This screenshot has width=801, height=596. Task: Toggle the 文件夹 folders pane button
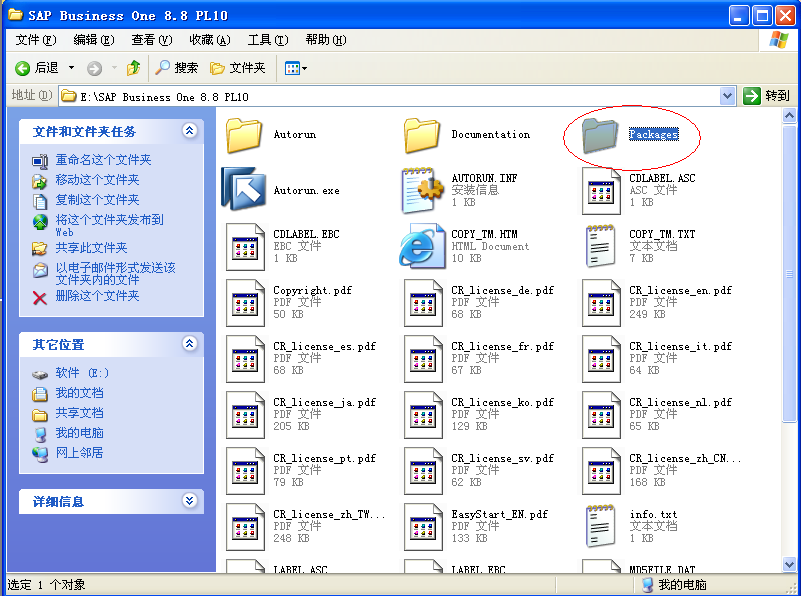(238, 68)
